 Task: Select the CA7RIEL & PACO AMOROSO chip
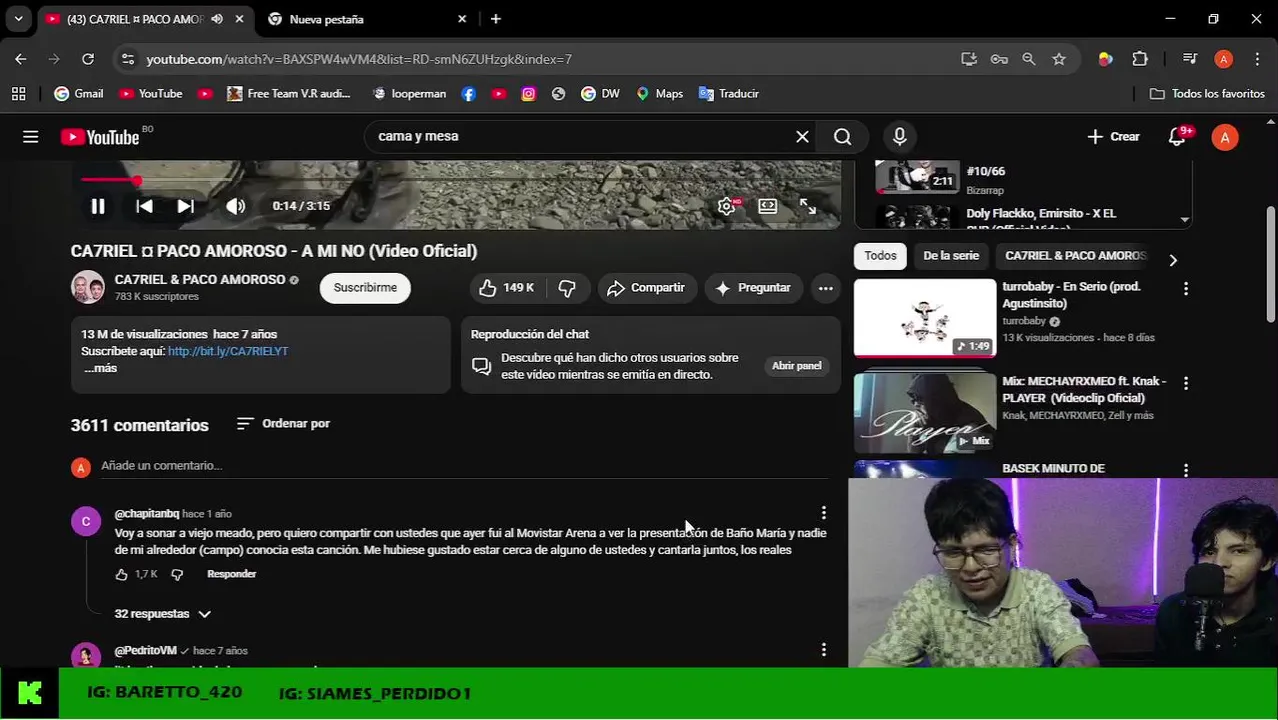coord(1075,256)
